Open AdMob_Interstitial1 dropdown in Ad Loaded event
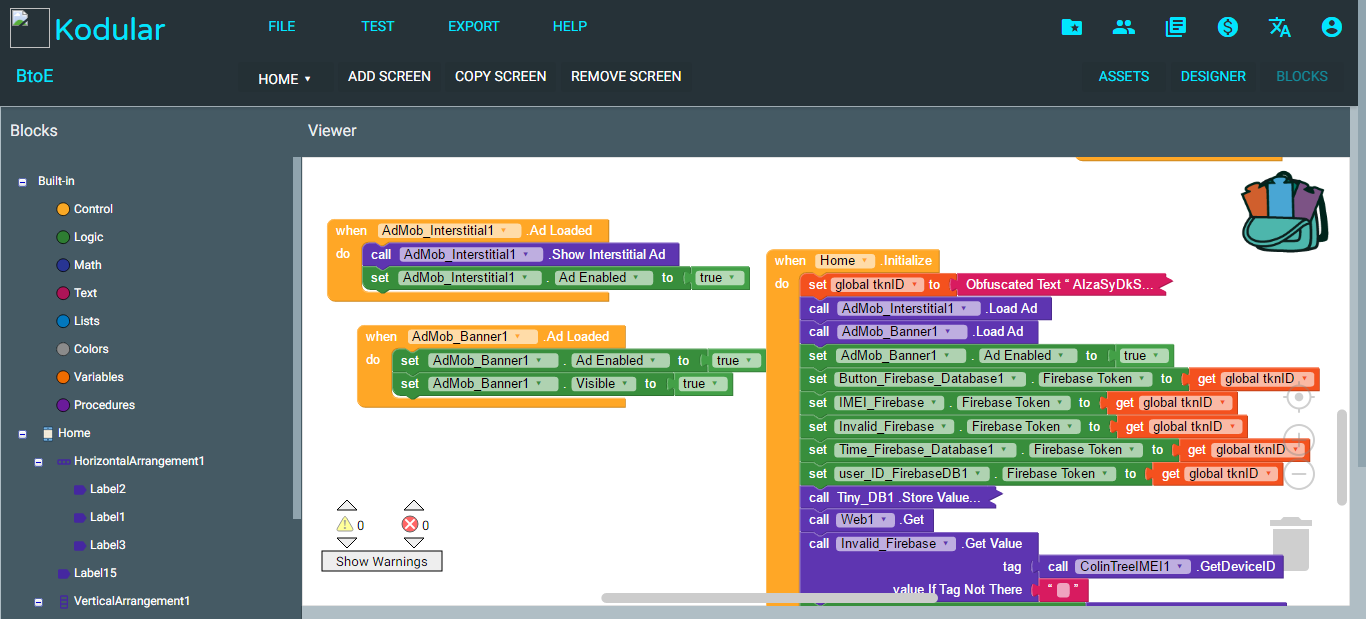The height and width of the screenshot is (619, 1366). (449, 231)
